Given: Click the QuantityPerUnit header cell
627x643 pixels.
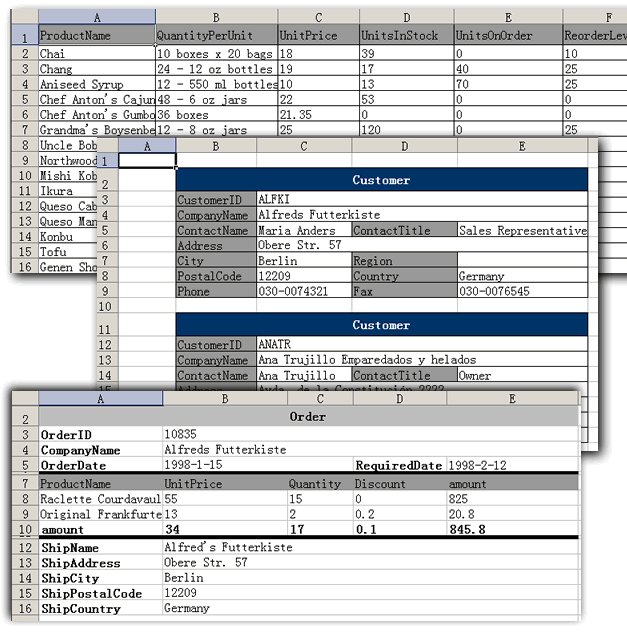Looking at the screenshot, I should click(x=217, y=35).
